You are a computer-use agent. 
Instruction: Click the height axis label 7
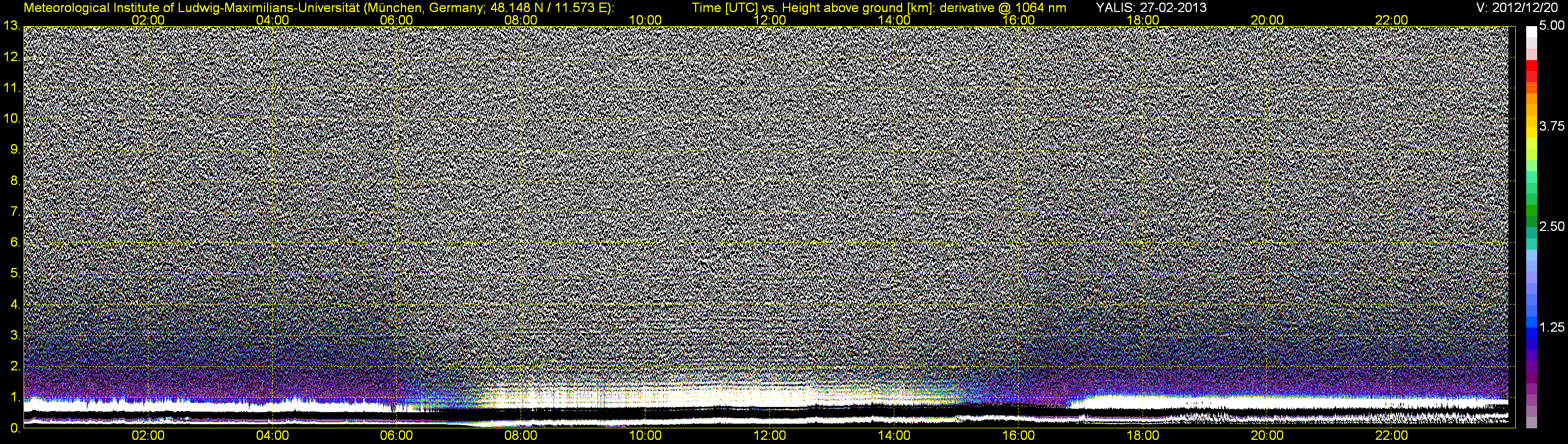[x=15, y=212]
